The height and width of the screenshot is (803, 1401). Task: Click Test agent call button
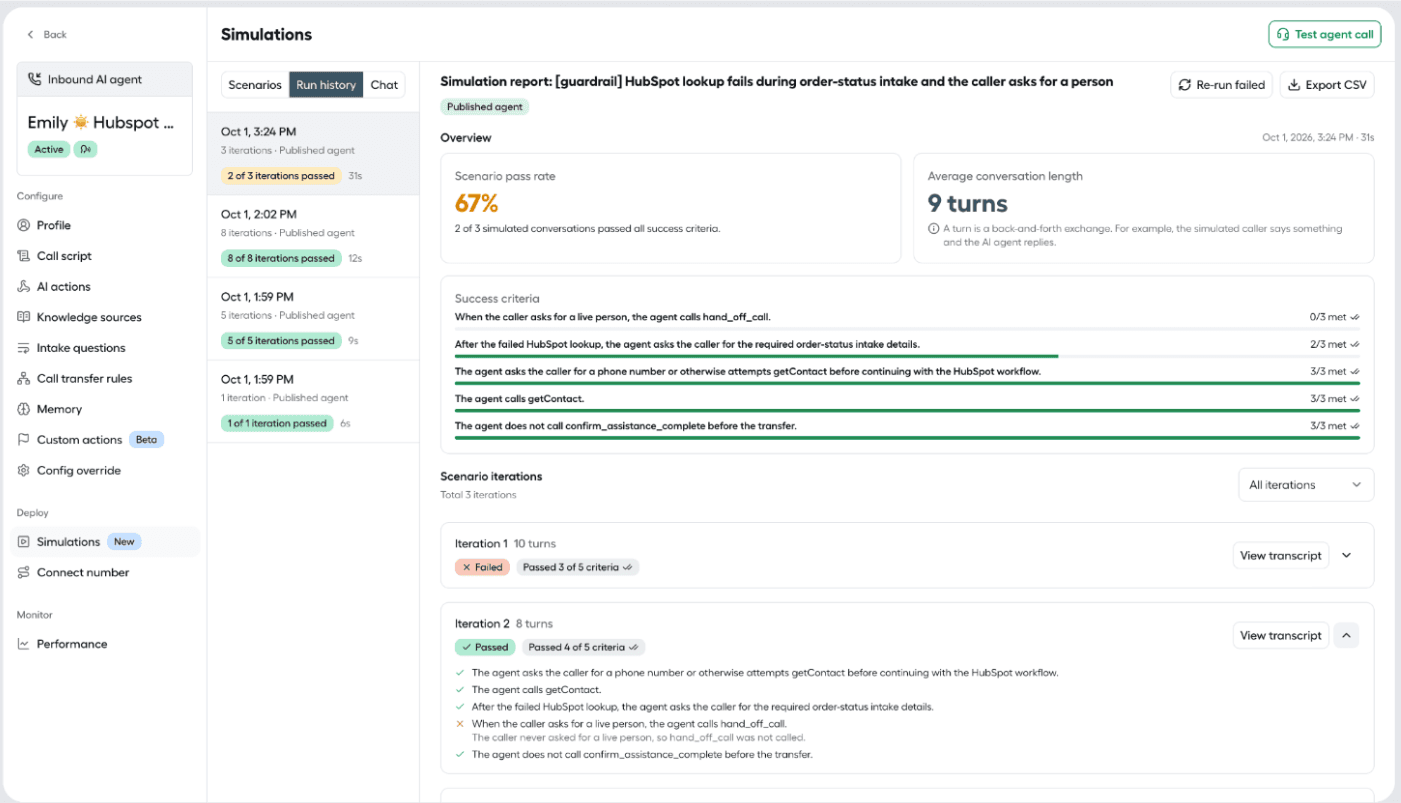pos(1324,34)
